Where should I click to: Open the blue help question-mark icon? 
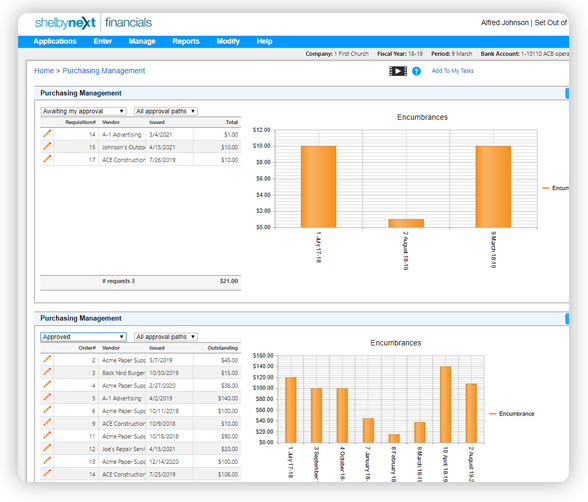pyautogui.click(x=416, y=71)
